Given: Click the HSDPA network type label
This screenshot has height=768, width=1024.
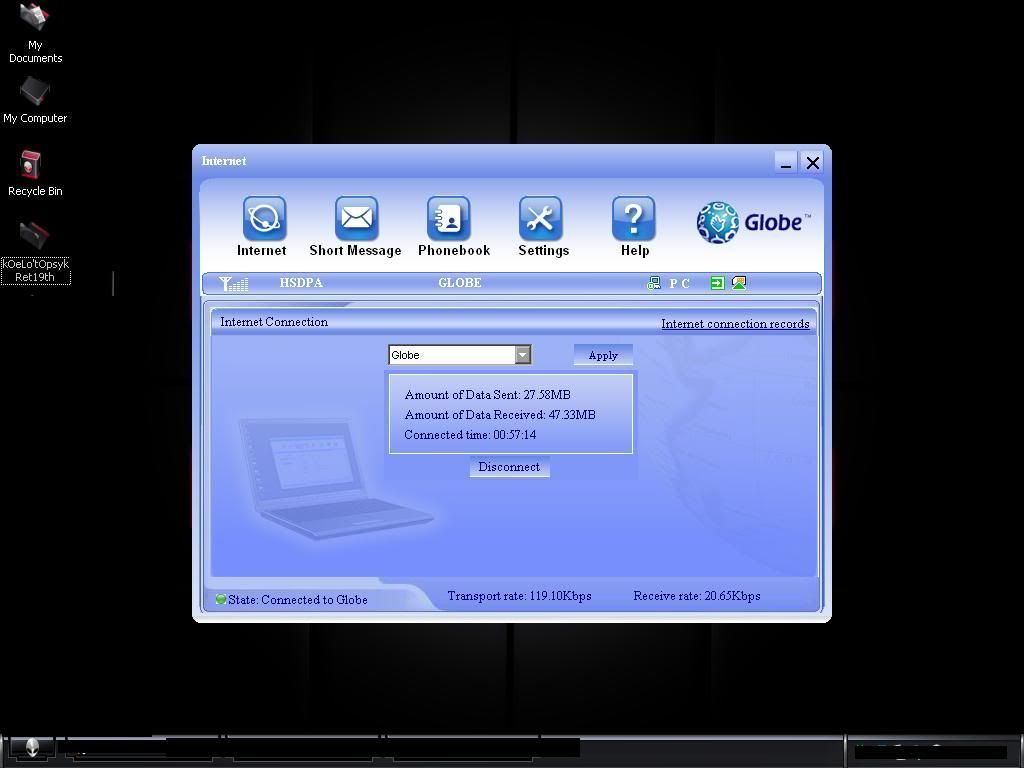Looking at the screenshot, I should pos(301,283).
